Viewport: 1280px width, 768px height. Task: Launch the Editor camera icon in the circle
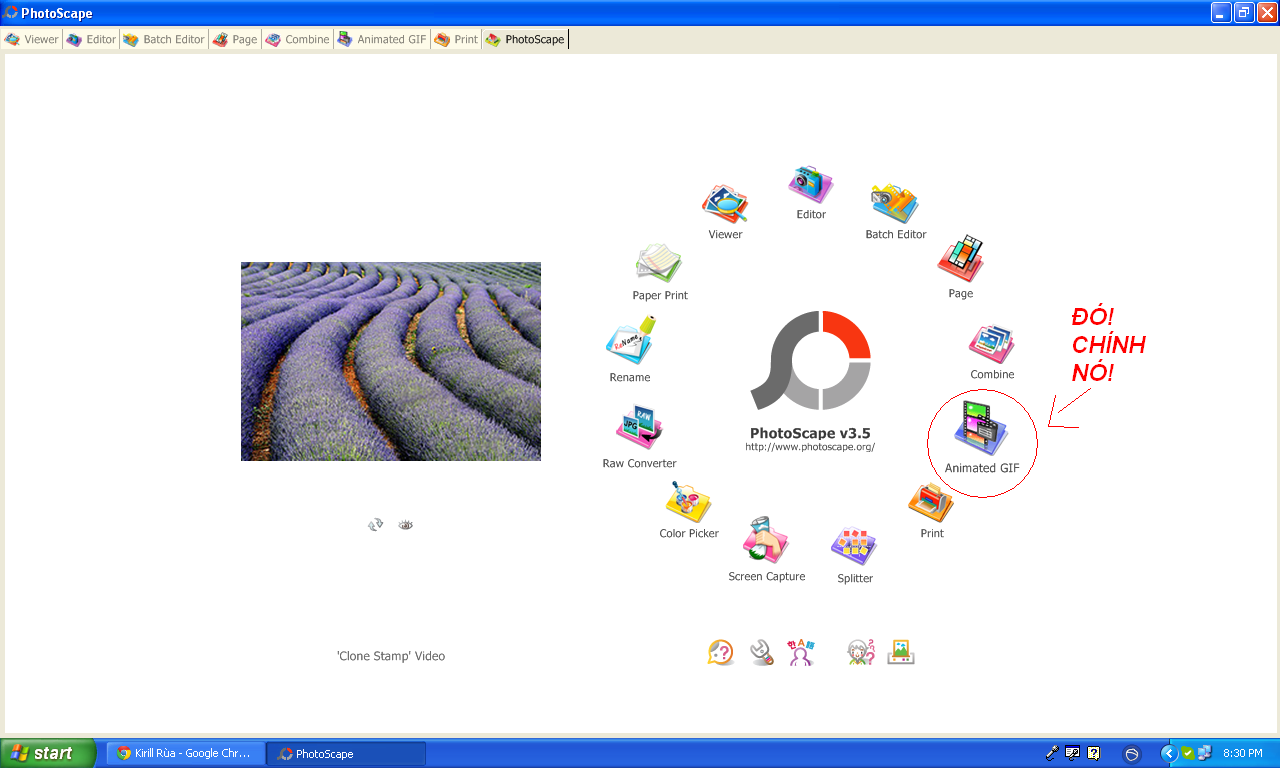click(x=810, y=185)
